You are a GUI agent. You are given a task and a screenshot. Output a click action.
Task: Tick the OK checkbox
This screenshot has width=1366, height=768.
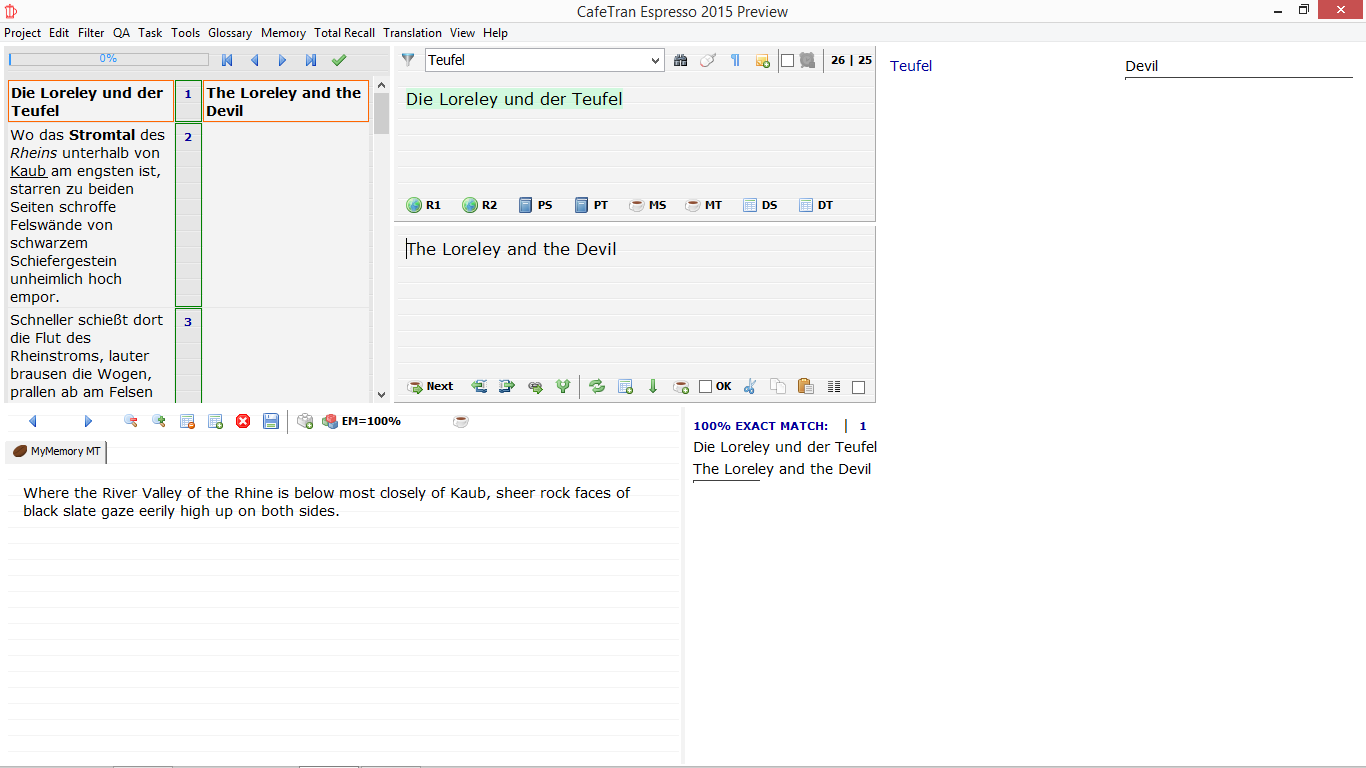pyautogui.click(x=705, y=386)
